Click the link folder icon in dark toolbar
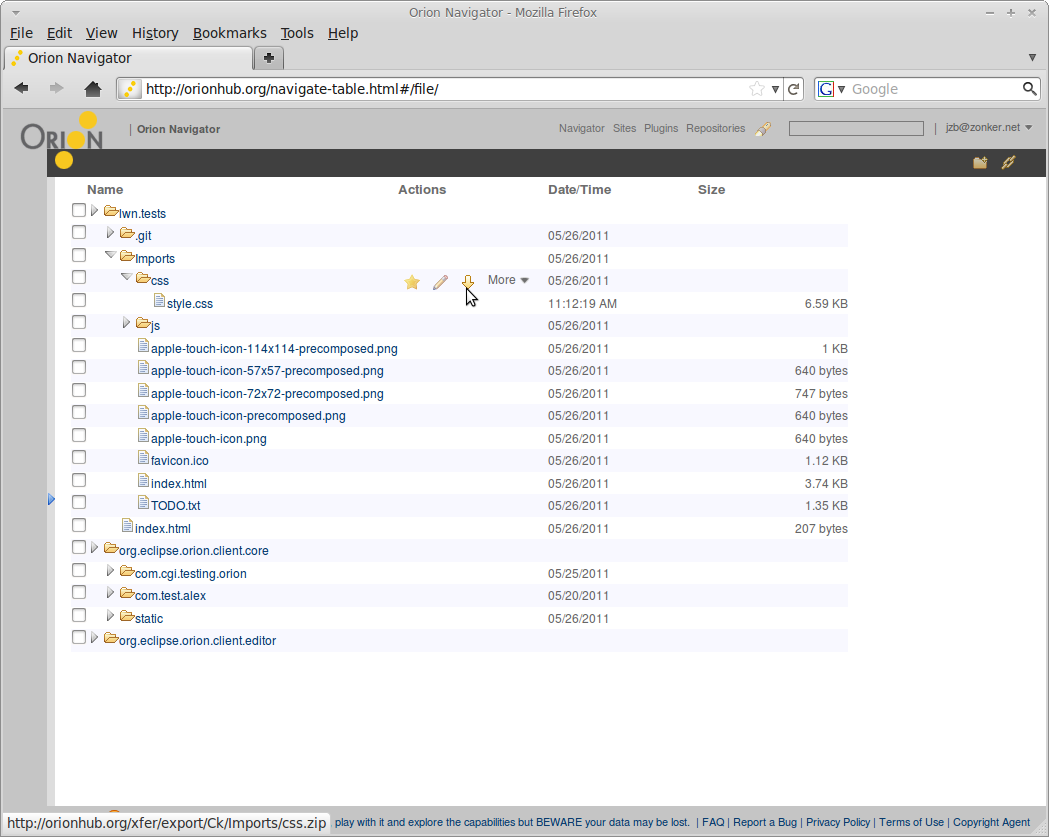 pos(1008,163)
